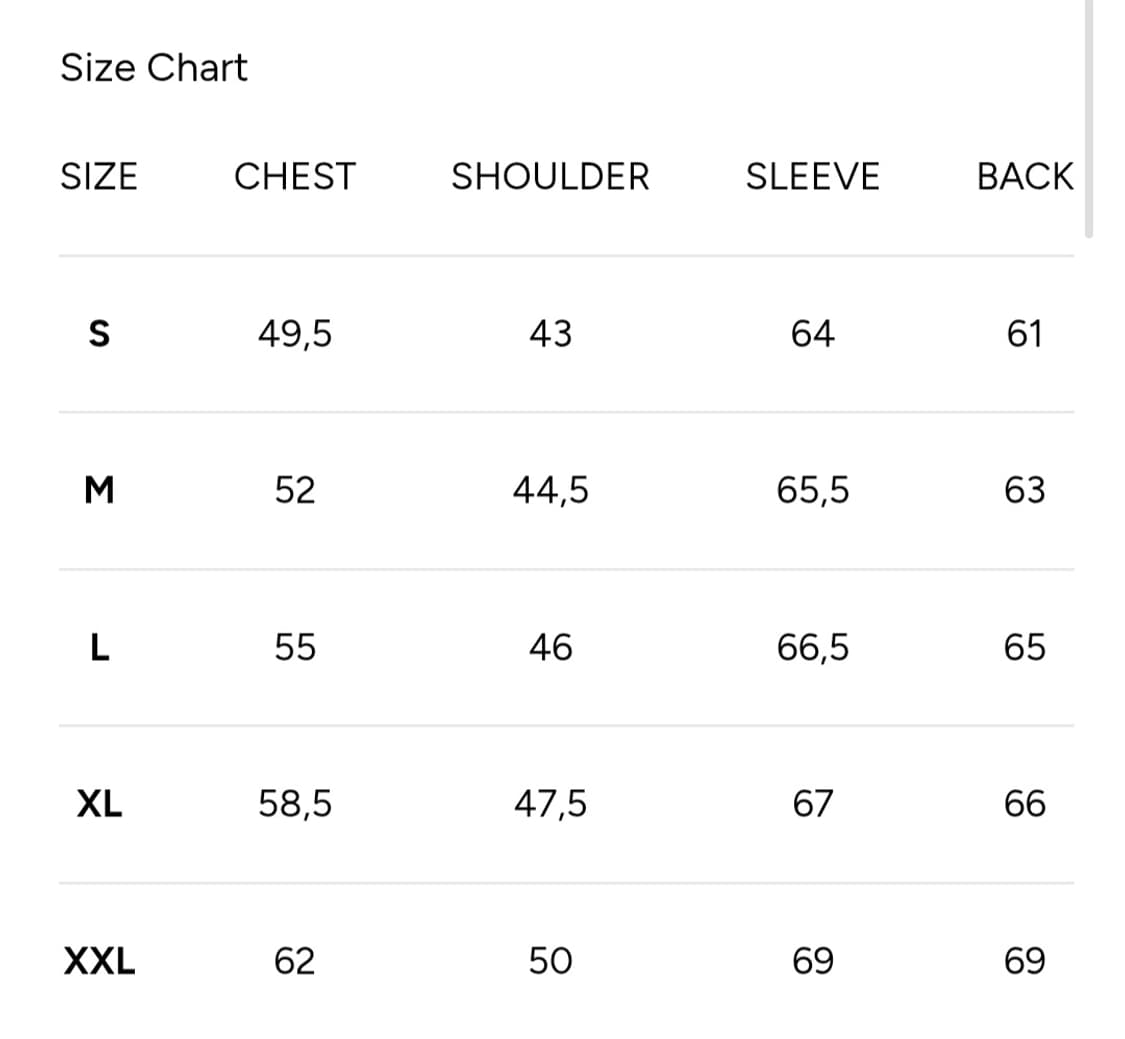The height and width of the screenshot is (1039, 1125).
Task: Click the Size Chart heading
Action: 153,68
